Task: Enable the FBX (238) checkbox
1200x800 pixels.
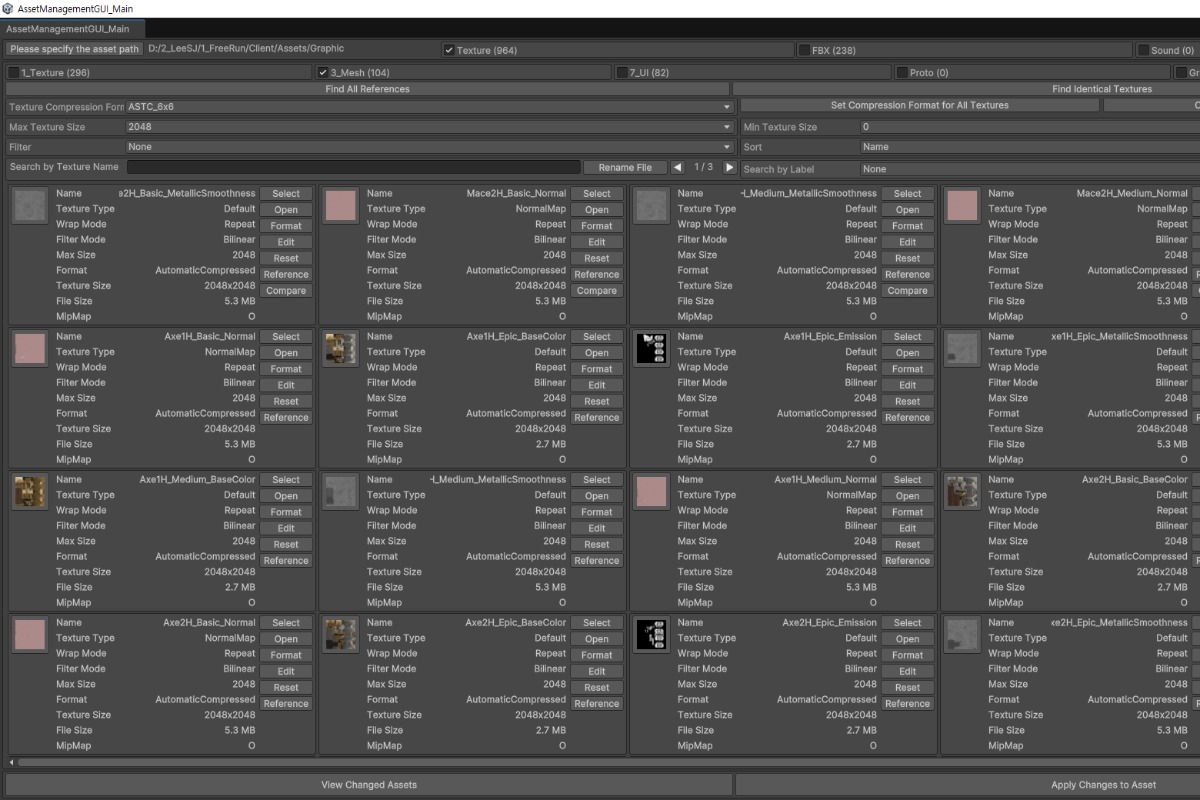Action: [x=803, y=49]
